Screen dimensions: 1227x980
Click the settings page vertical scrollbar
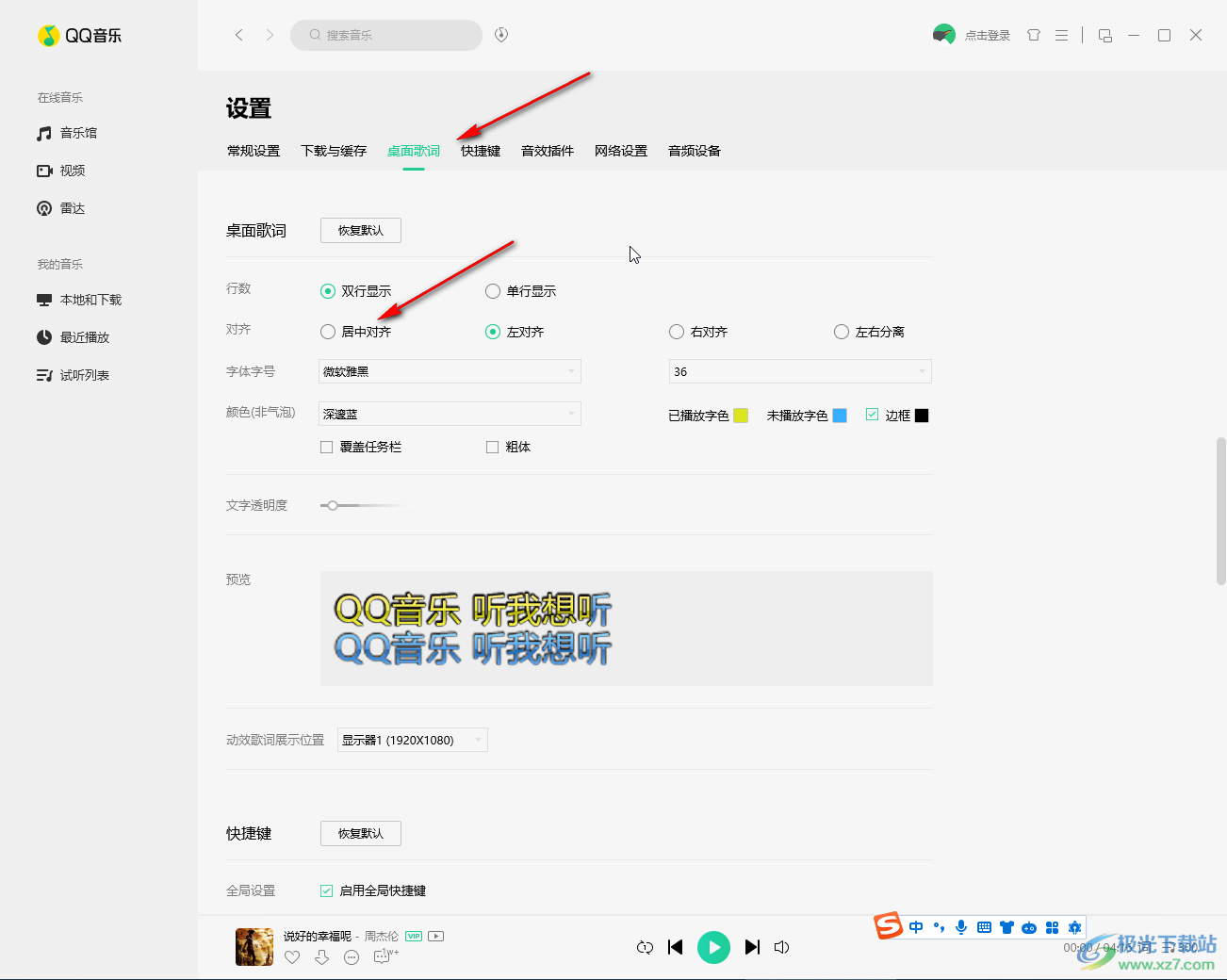[1220, 512]
